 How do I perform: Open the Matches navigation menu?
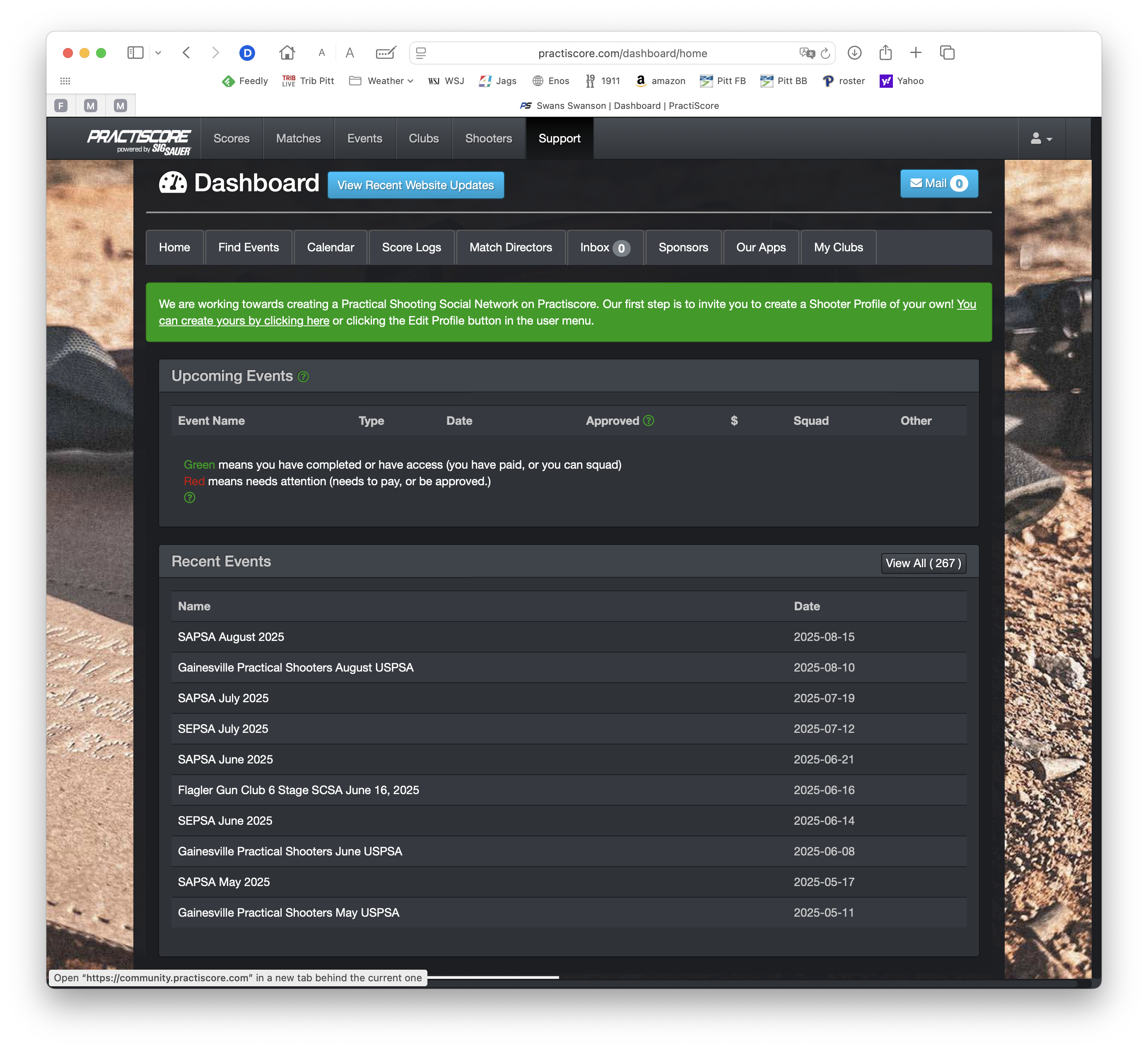click(x=298, y=138)
